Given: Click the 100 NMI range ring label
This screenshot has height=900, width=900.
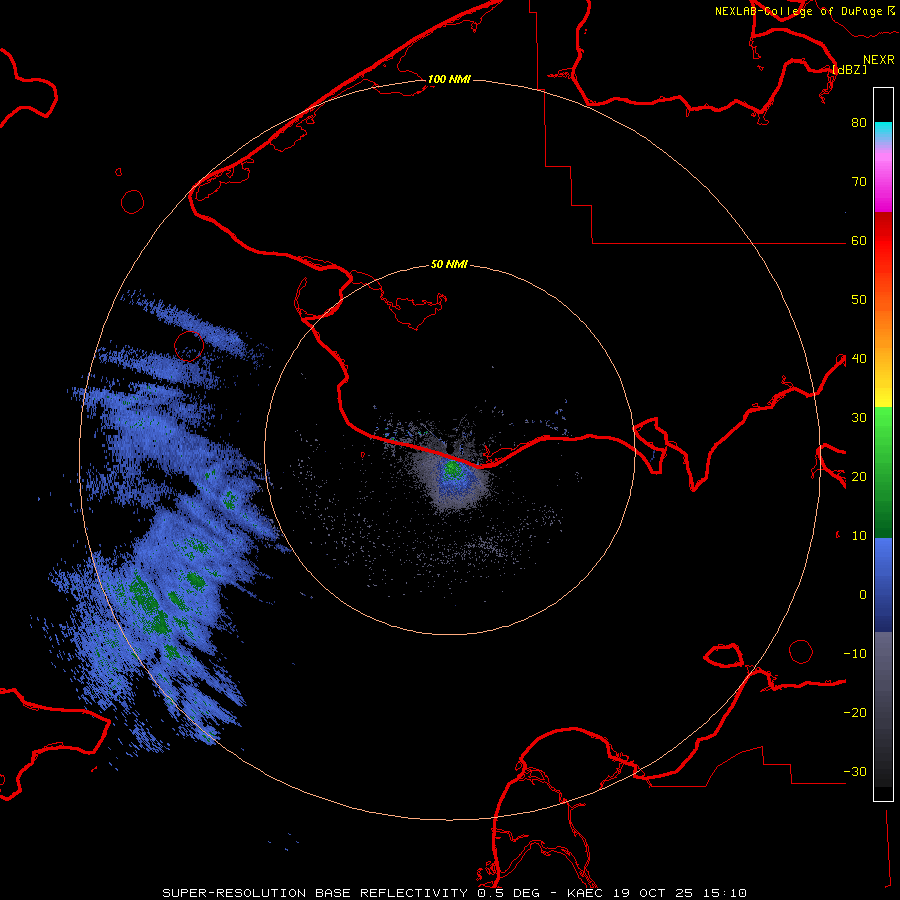Looking at the screenshot, I should click(449, 79).
